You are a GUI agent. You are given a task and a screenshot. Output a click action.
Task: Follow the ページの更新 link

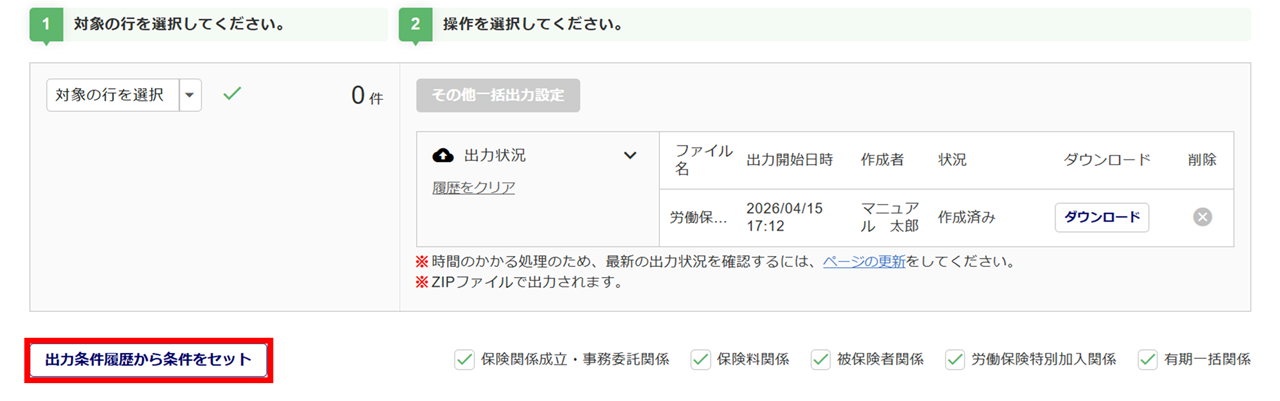[x=864, y=262]
